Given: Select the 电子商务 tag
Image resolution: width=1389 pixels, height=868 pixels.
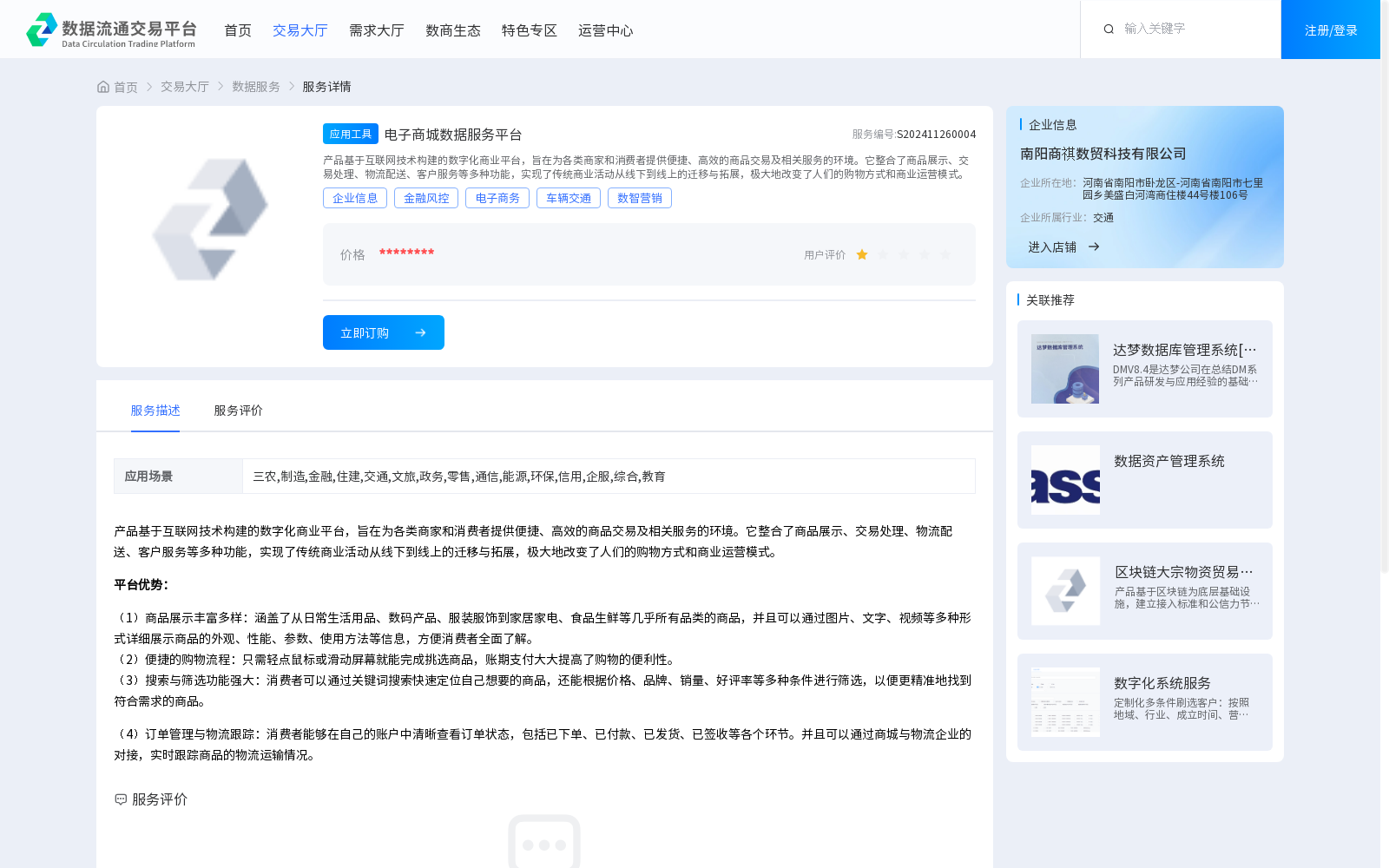Looking at the screenshot, I should [497, 198].
